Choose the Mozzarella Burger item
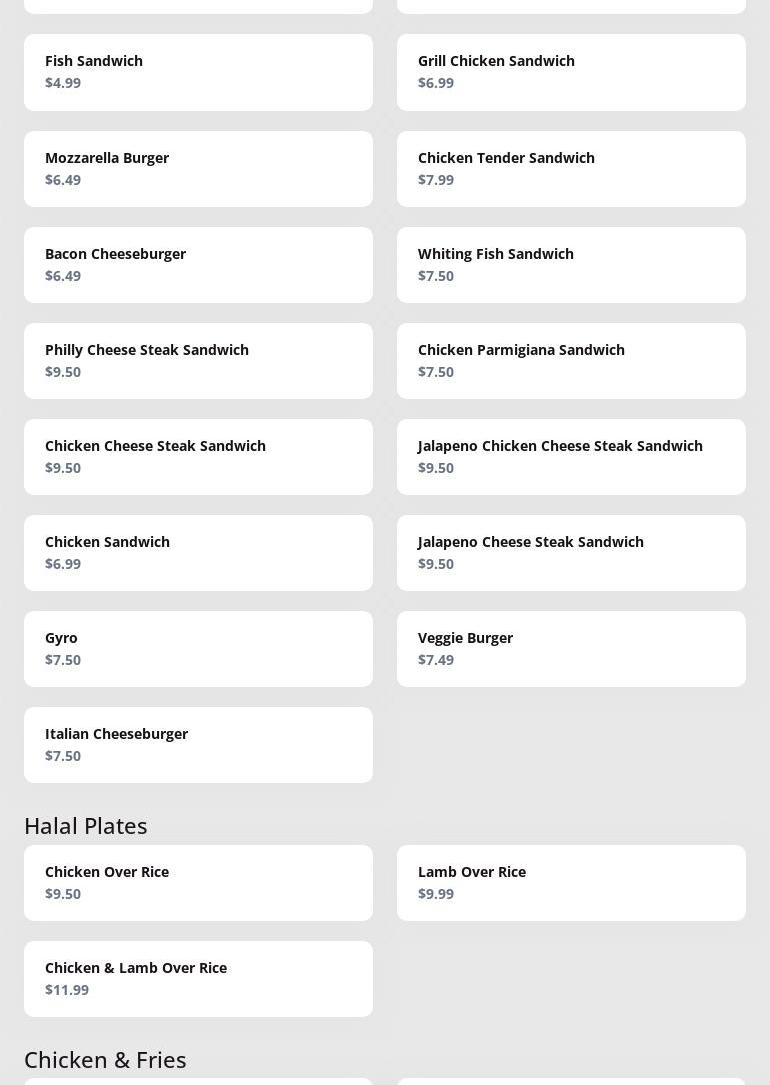The height and width of the screenshot is (1085, 770). point(199,169)
